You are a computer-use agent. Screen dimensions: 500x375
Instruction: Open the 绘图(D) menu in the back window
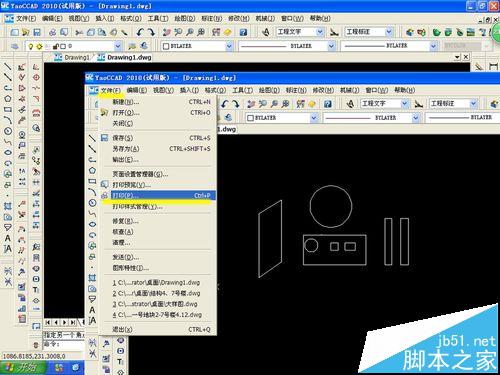tap(185, 18)
